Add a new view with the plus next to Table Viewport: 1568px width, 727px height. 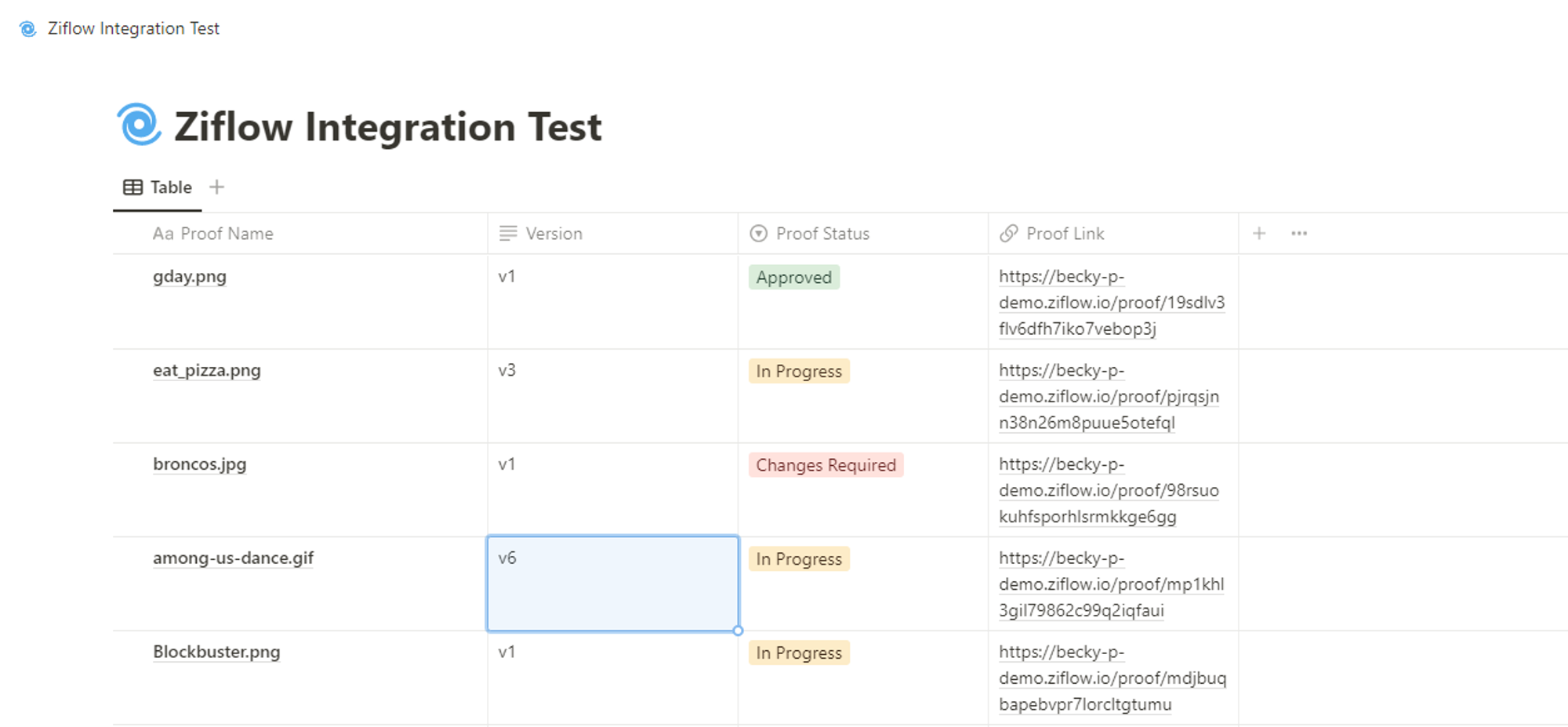tap(217, 187)
